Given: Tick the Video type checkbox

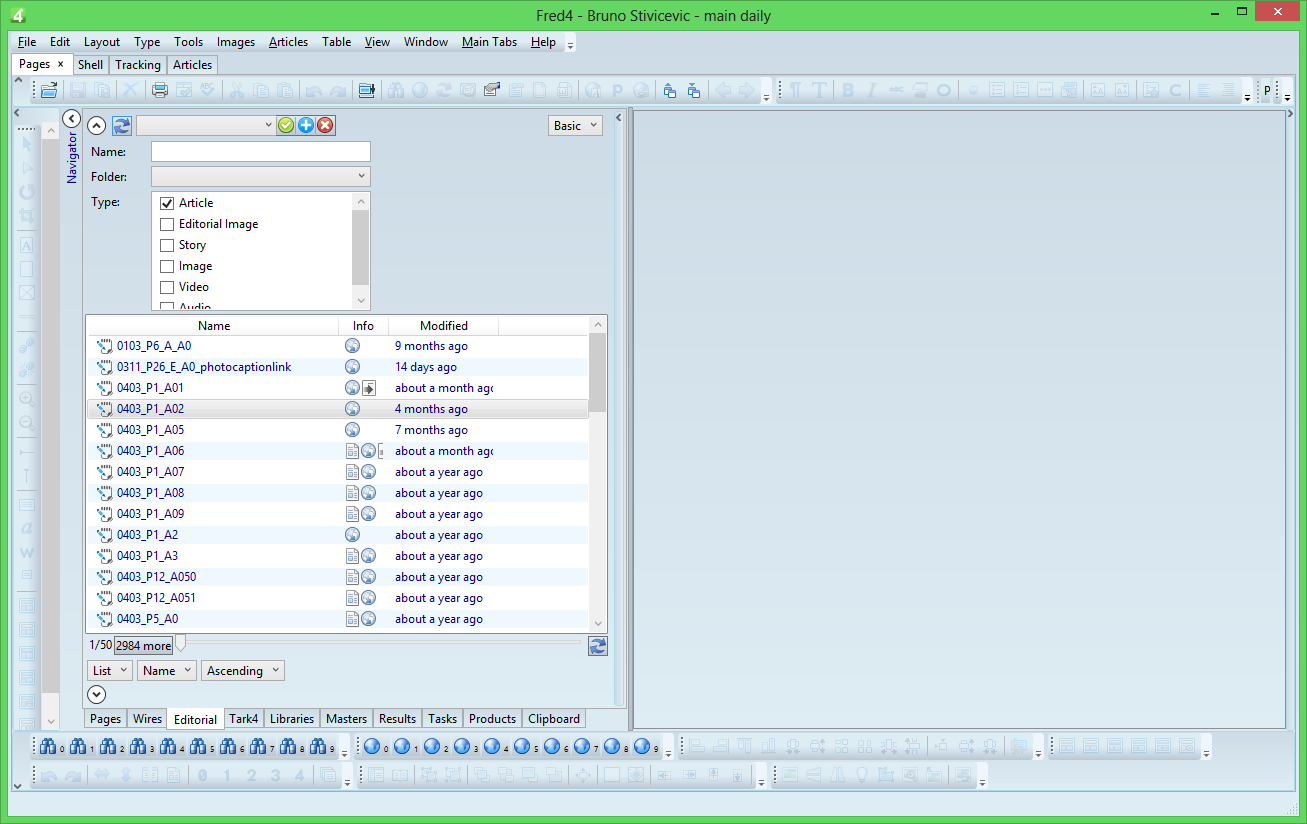Looking at the screenshot, I should click(x=167, y=287).
